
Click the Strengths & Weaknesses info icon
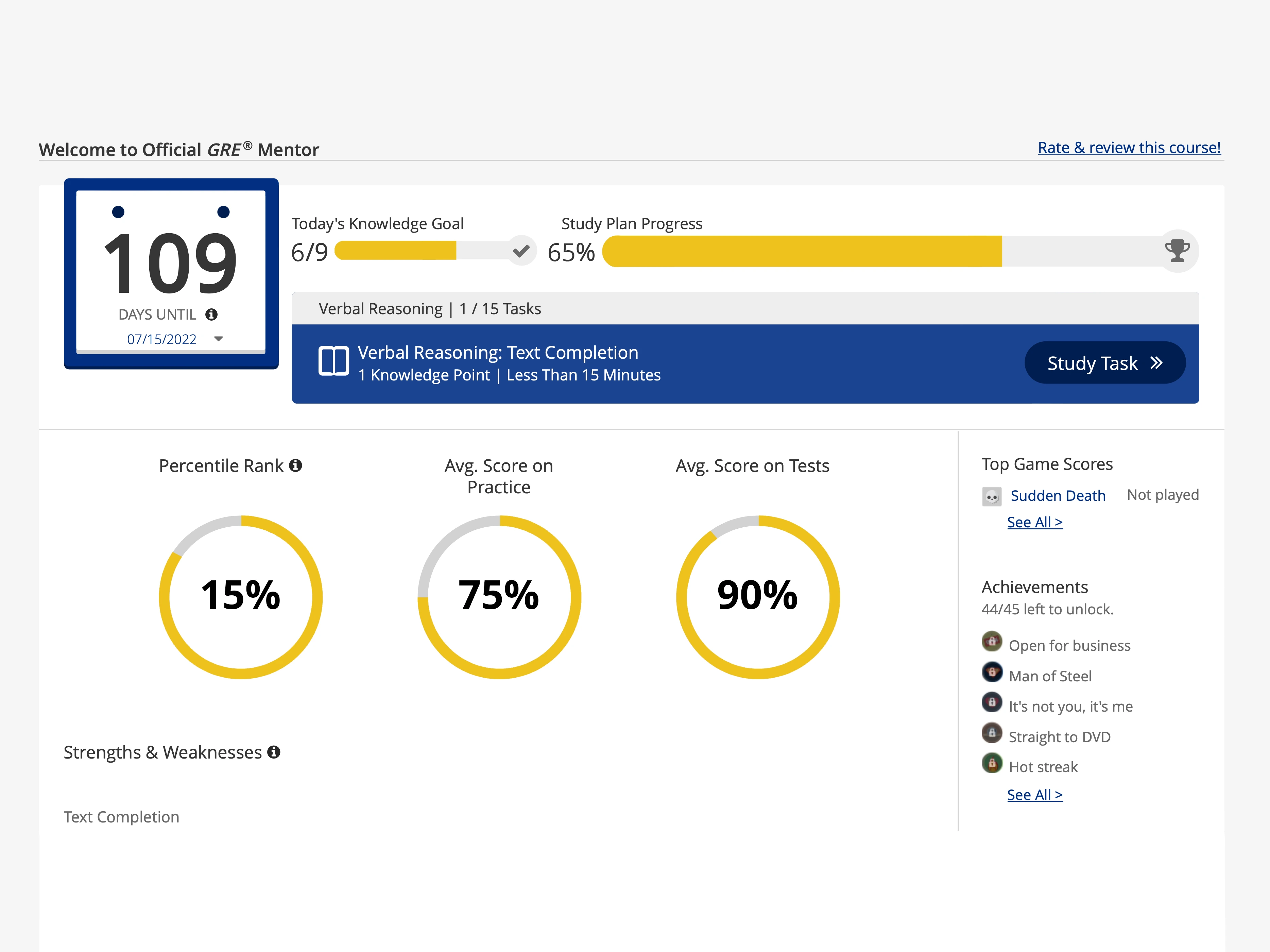tap(274, 752)
